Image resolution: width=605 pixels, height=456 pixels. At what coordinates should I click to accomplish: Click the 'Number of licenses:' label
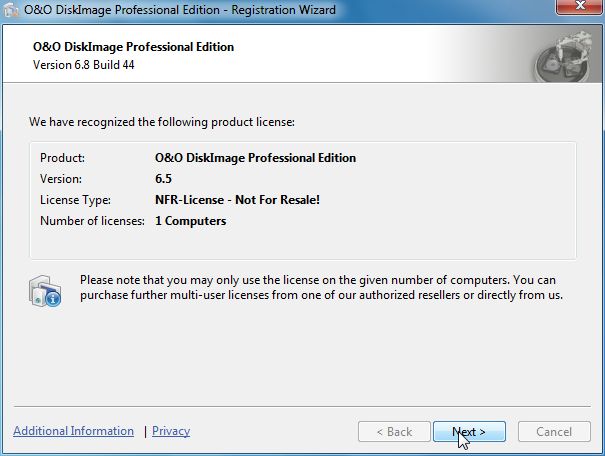click(x=92, y=221)
